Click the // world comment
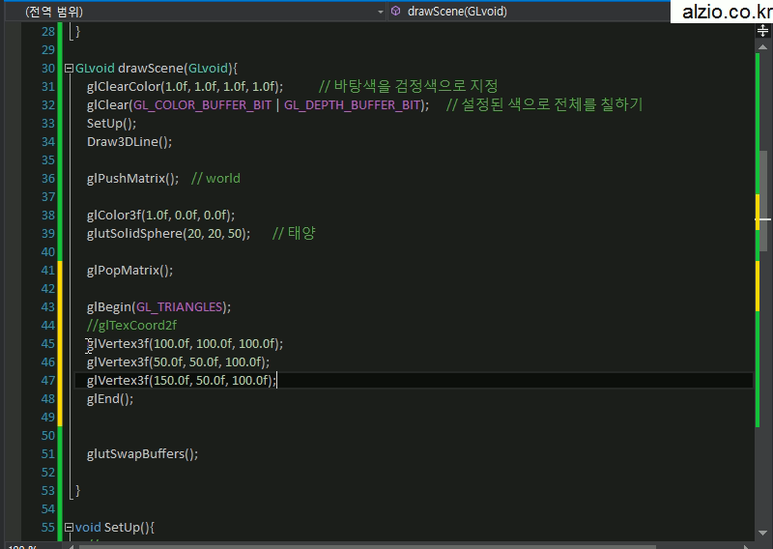The image size is (773, 549). (216, 178)
